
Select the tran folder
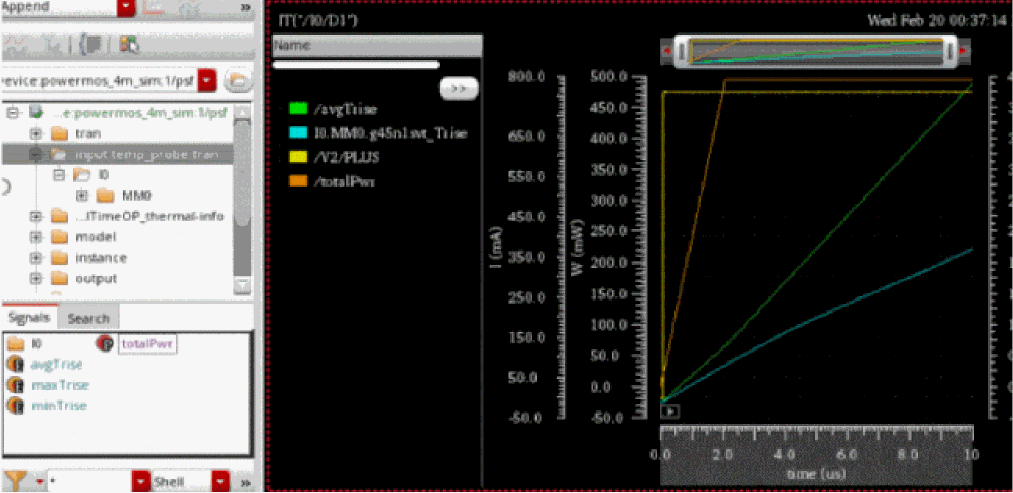point(76,134)
